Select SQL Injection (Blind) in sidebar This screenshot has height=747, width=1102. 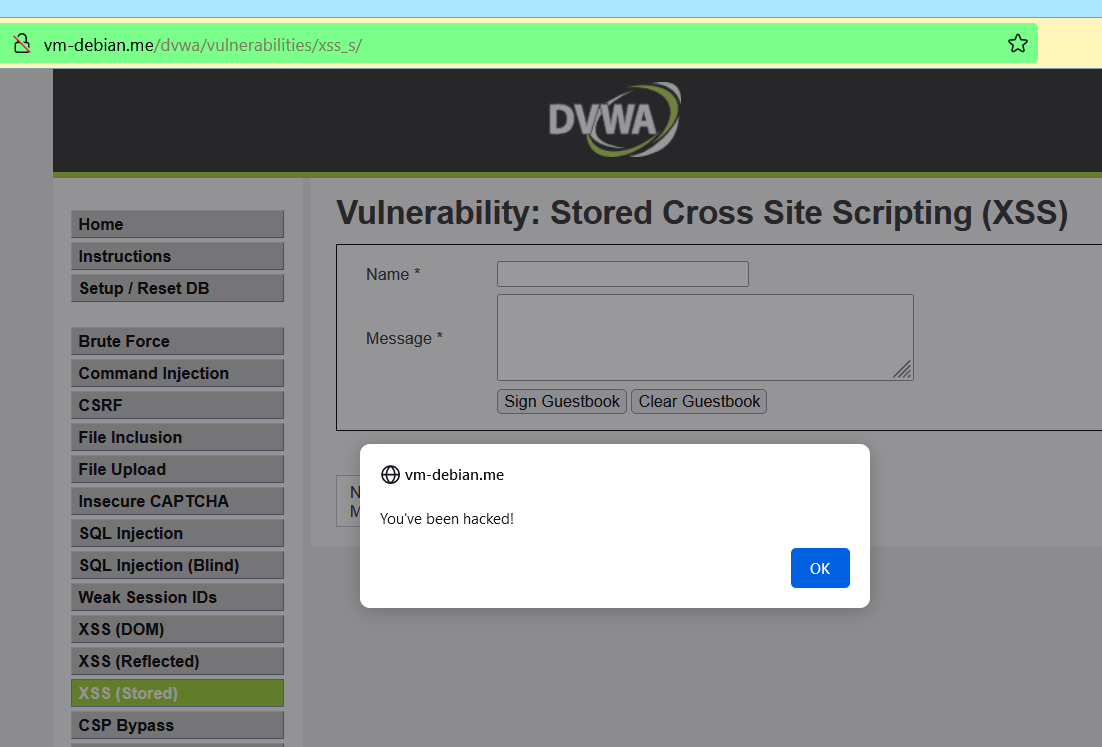click(x=177, y=565)
